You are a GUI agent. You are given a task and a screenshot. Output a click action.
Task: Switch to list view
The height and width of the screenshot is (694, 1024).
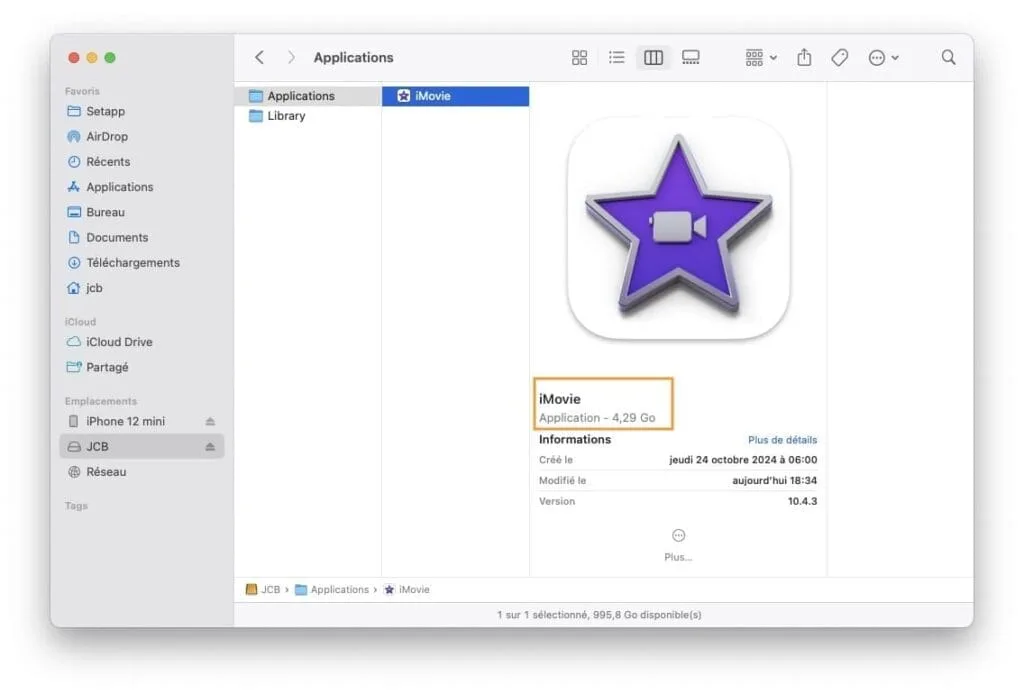[x=616, y=57]
